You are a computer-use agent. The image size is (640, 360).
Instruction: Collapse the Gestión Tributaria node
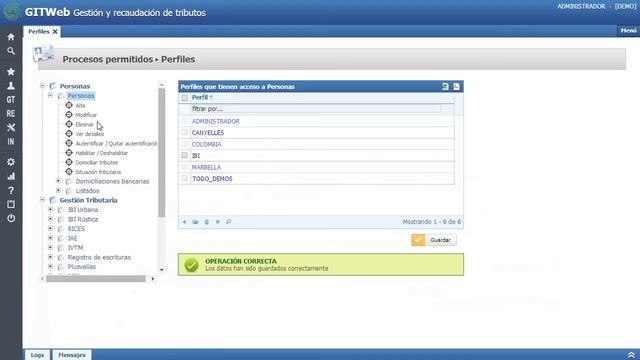pyautogui.click(x=42, y=200)
